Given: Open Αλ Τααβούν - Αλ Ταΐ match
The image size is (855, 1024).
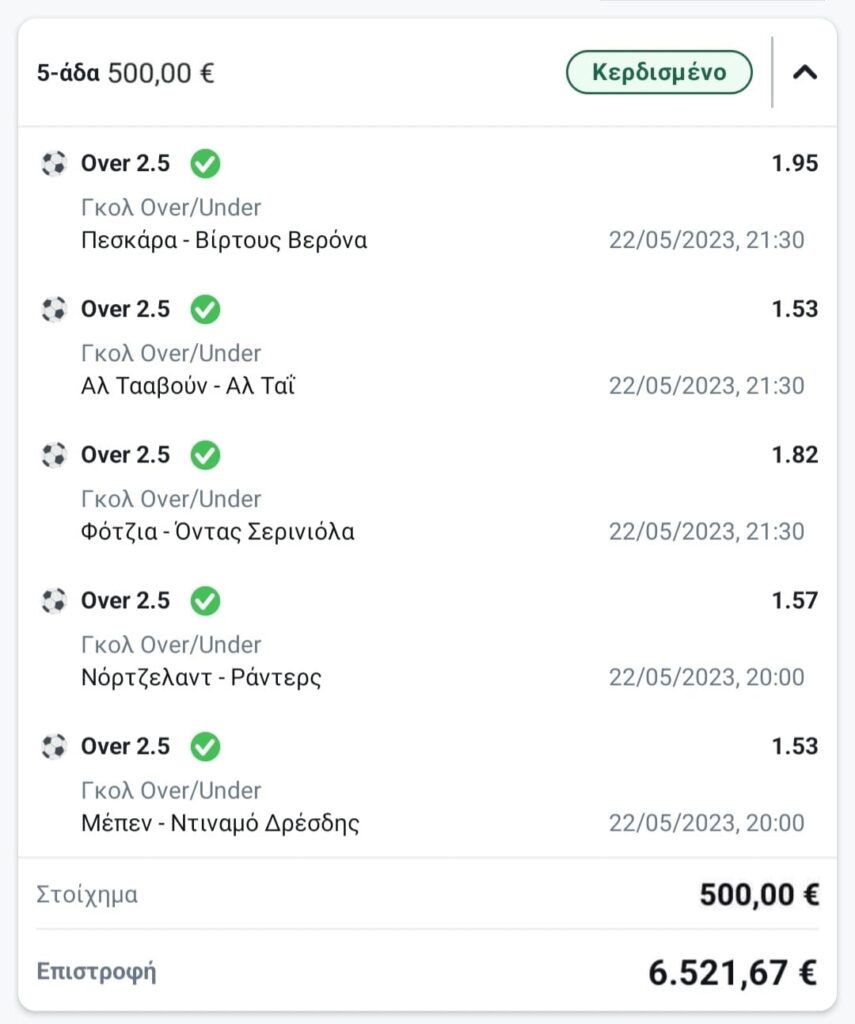Looking at the screenshot, I should 187,386.
